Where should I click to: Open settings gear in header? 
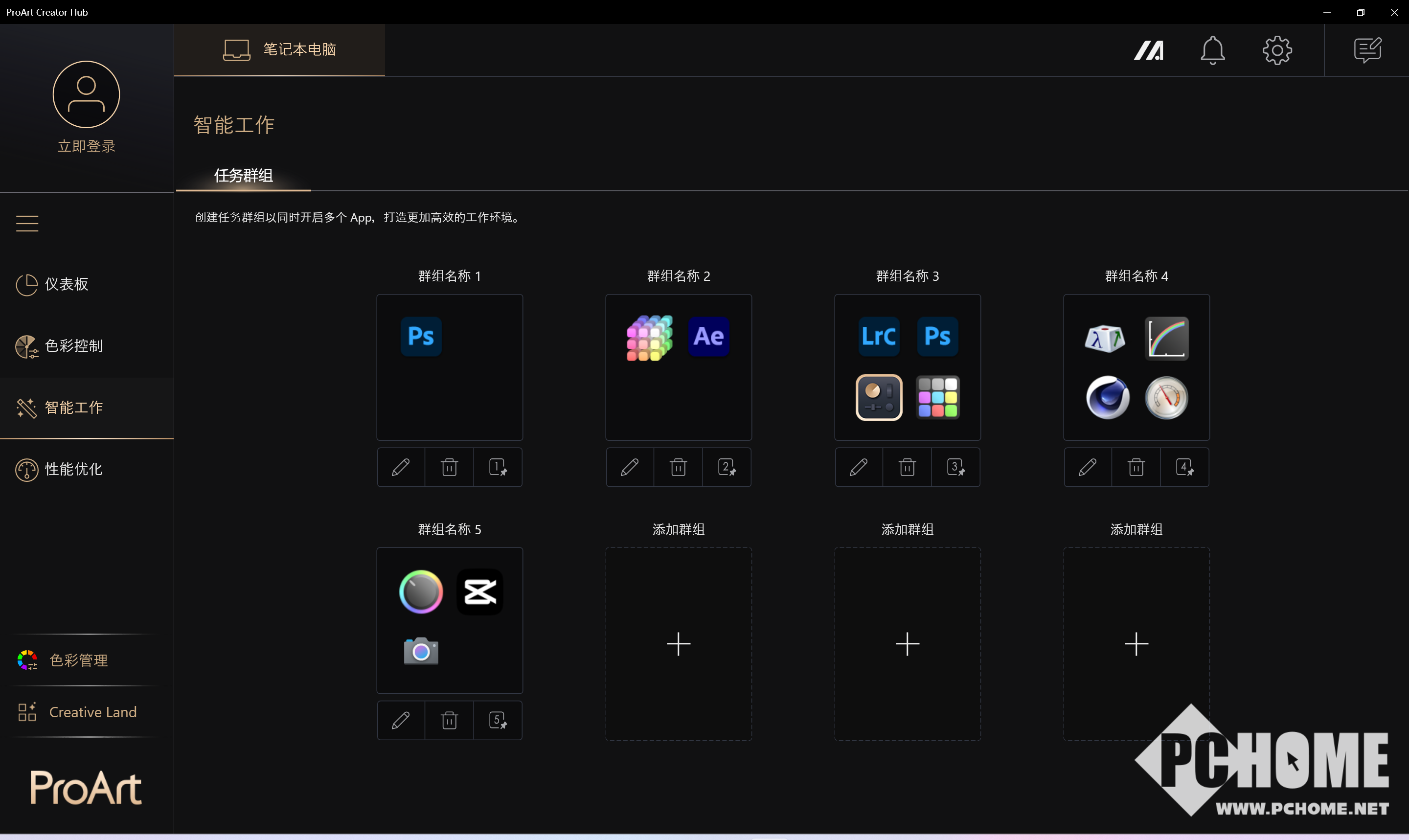point(1277,50)
